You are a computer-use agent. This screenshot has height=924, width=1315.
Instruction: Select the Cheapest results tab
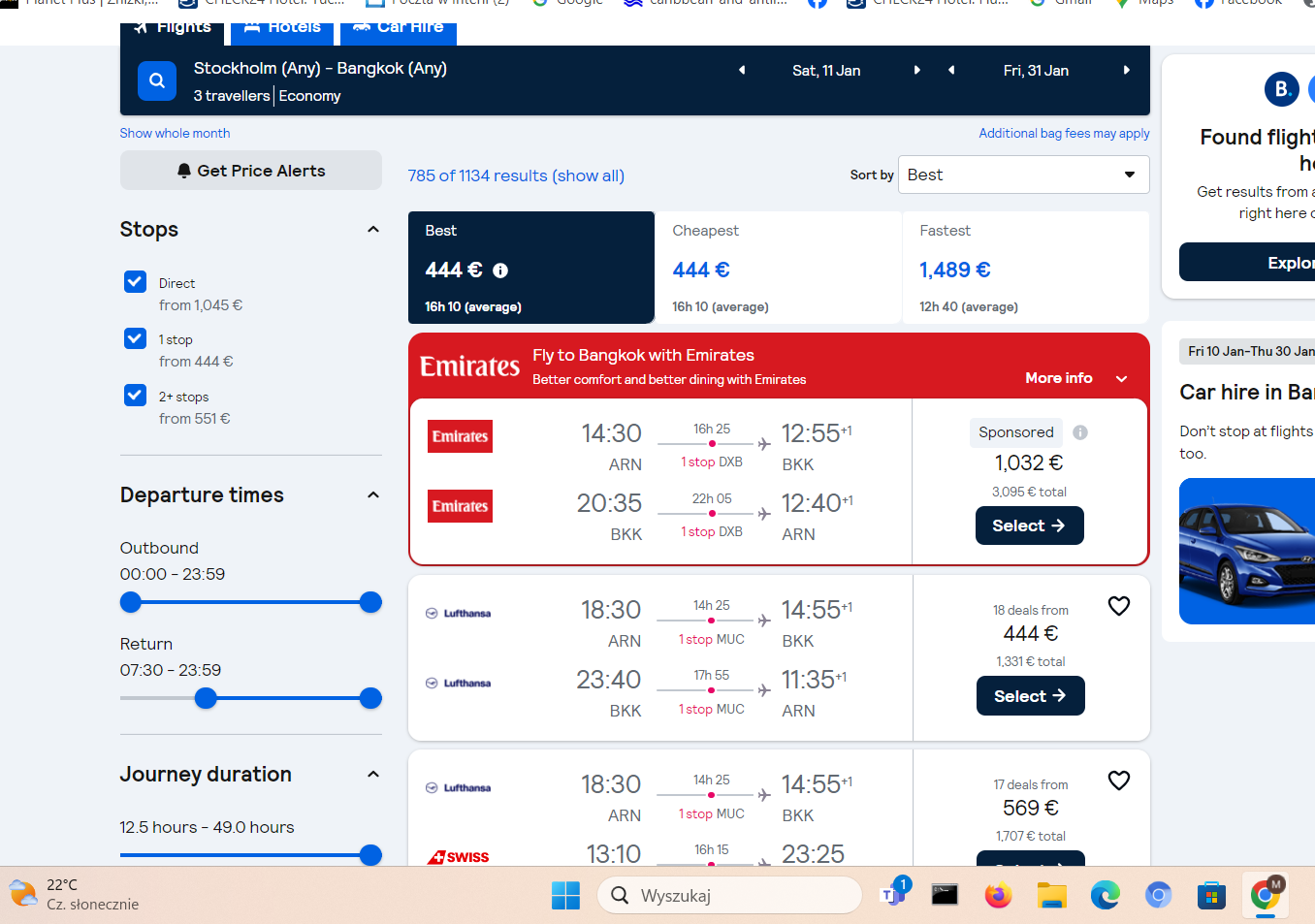pos(779,268)
